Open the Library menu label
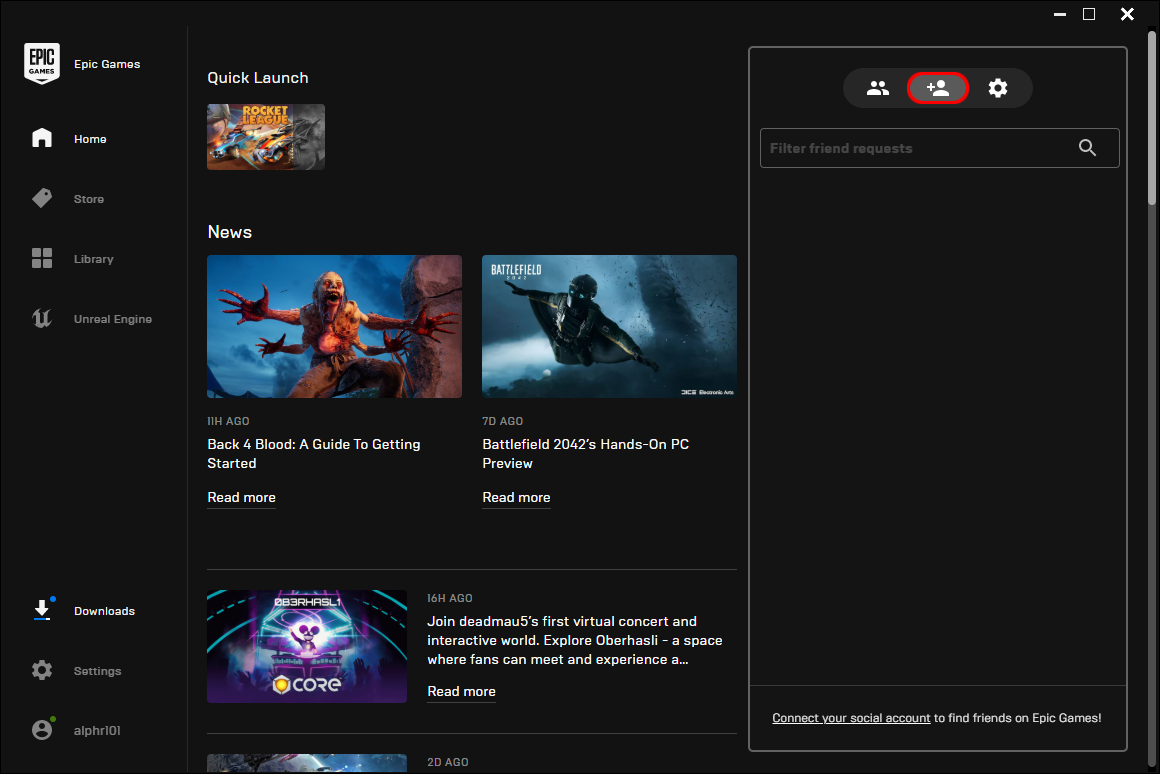 click(94, 259)
